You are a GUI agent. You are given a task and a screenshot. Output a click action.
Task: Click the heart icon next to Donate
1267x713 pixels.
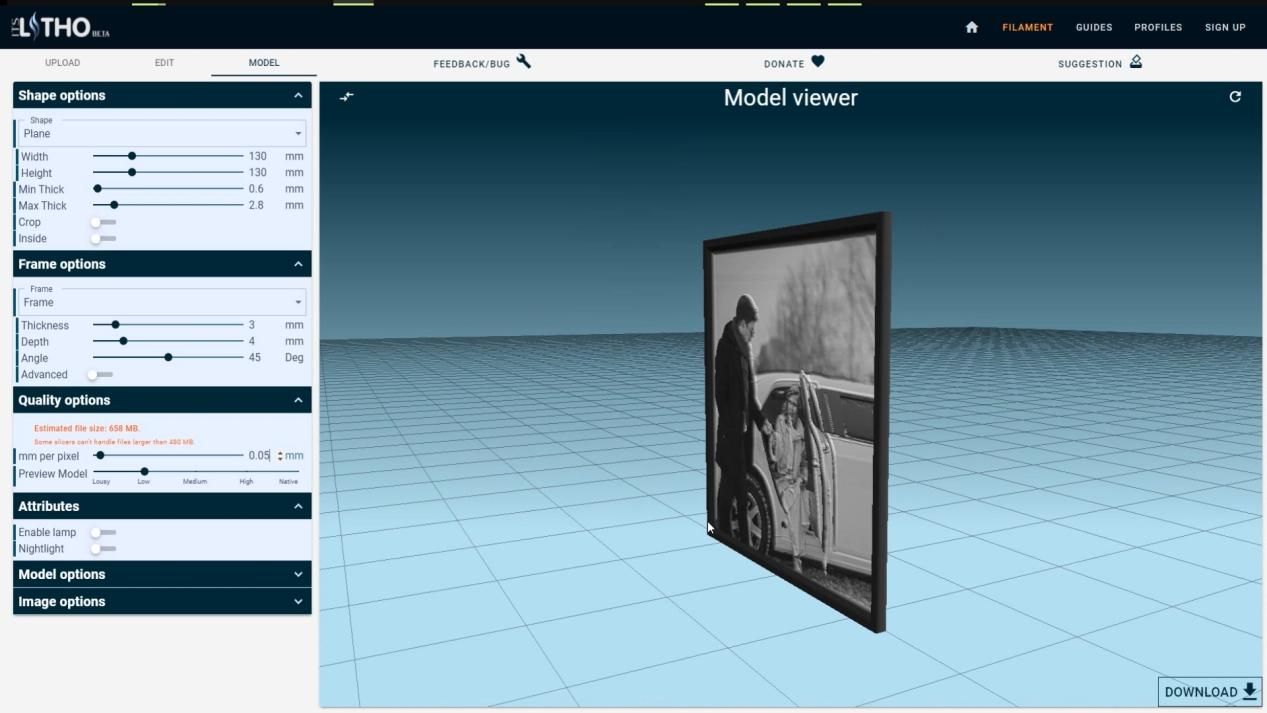point(817,62)
